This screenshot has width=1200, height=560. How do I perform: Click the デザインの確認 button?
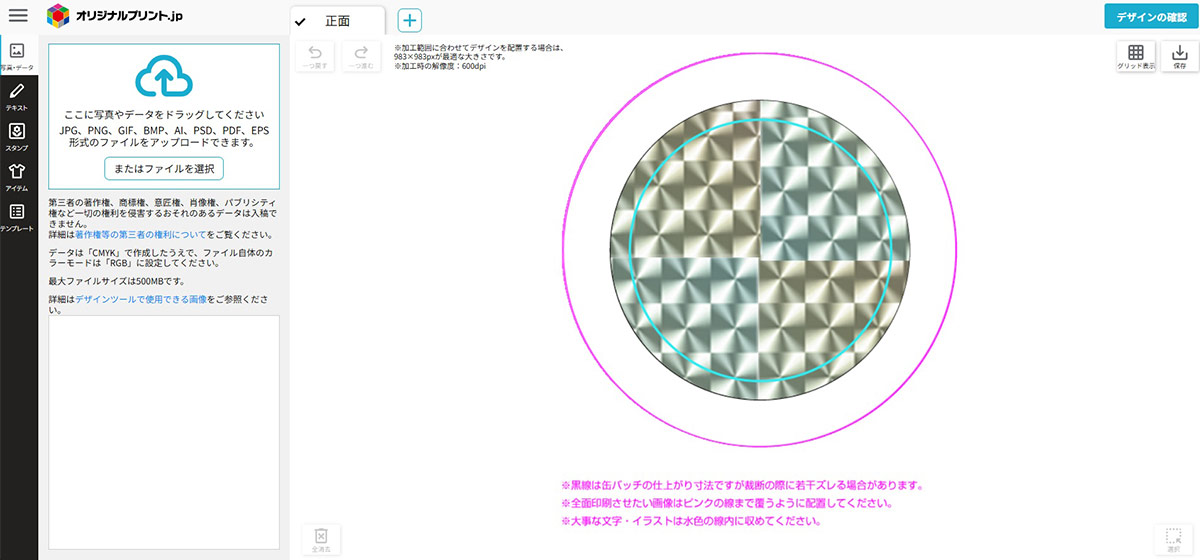coord(1151,16)
